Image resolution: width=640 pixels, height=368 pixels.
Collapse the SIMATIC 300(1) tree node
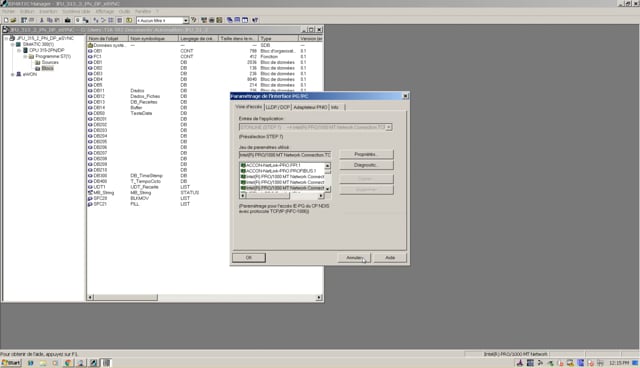coord(13,44)
